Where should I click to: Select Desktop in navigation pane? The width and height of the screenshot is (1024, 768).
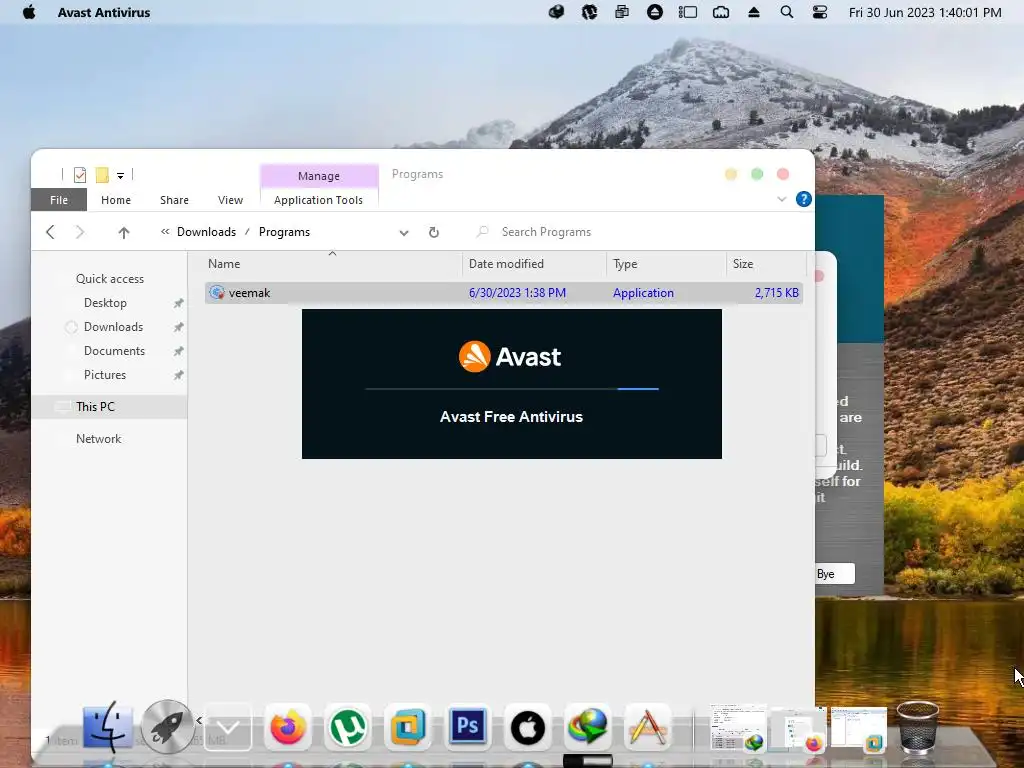point(105,303)
